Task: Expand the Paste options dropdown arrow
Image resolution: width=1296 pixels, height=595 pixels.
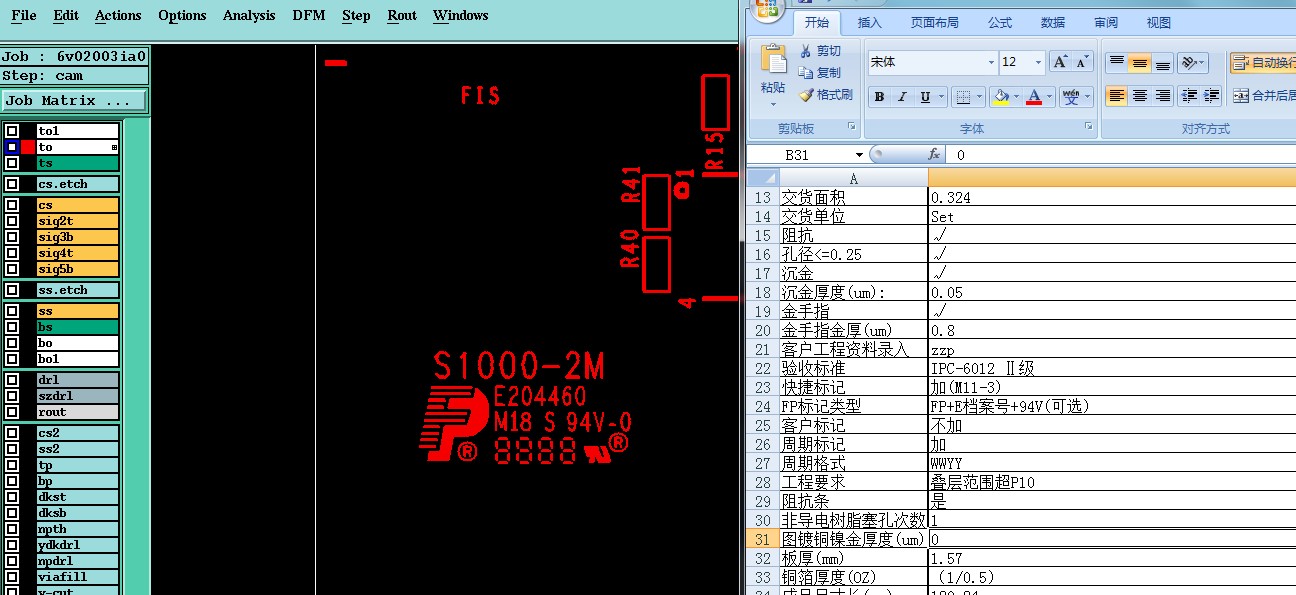Action: pyautogui.click(x=773, y=103)
